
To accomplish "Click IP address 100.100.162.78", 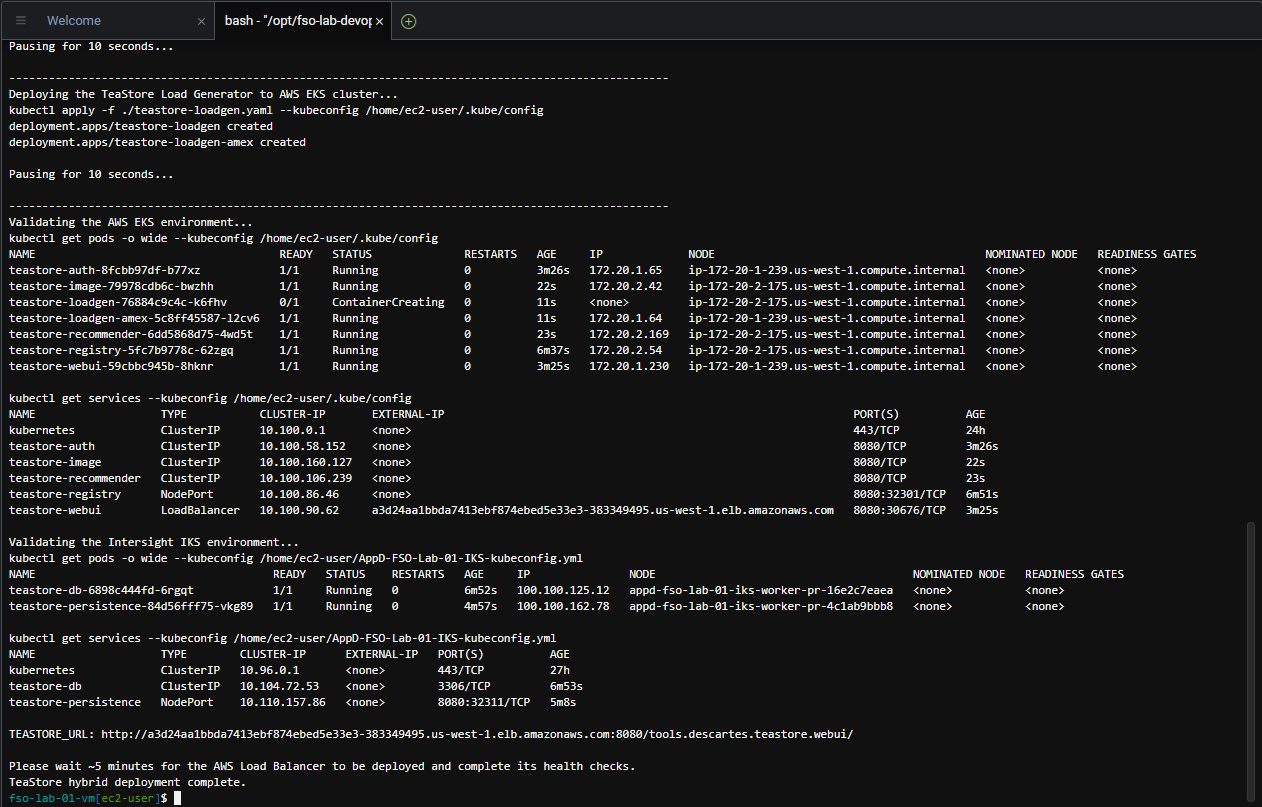I will [563, 606].
